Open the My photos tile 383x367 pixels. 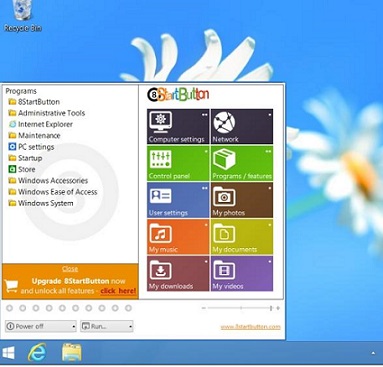242,200
